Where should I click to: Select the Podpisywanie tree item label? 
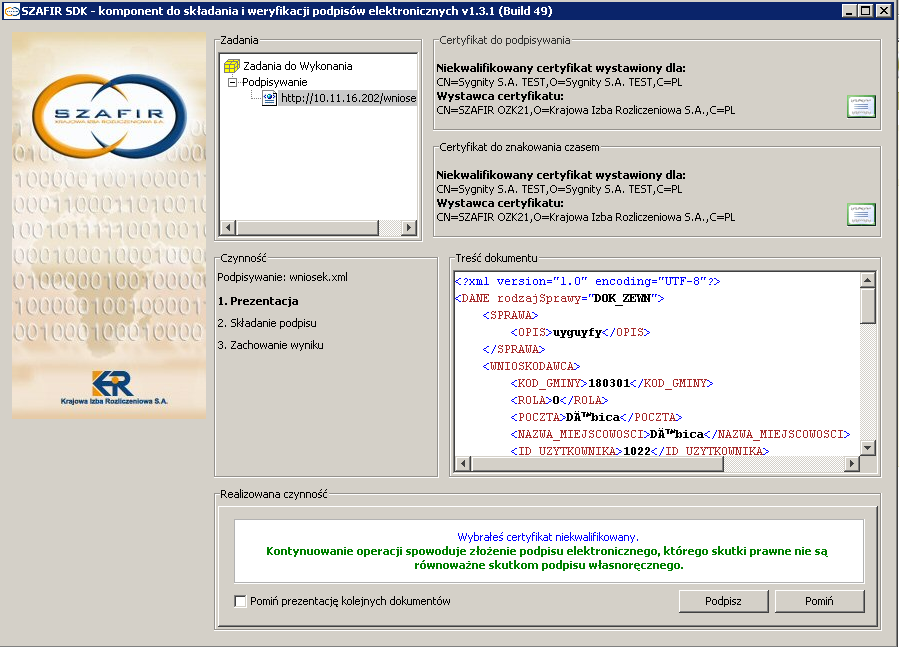coord(275,82)
